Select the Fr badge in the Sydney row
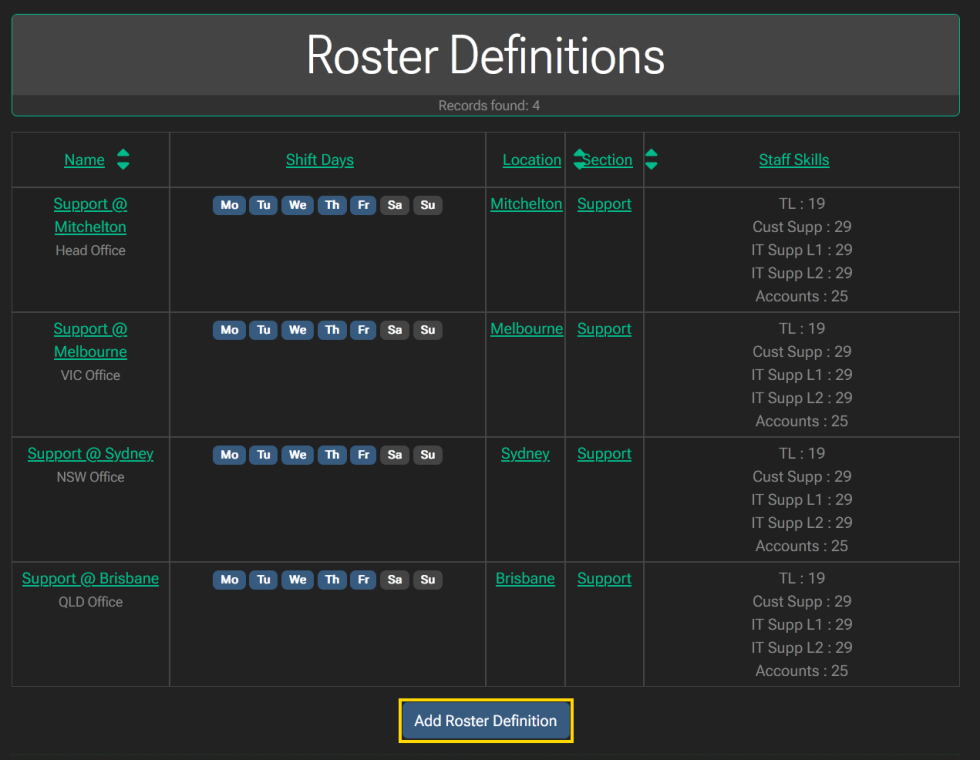Image resolution: width=980 pixels, height=760 pixels. [x=363, y=455]
